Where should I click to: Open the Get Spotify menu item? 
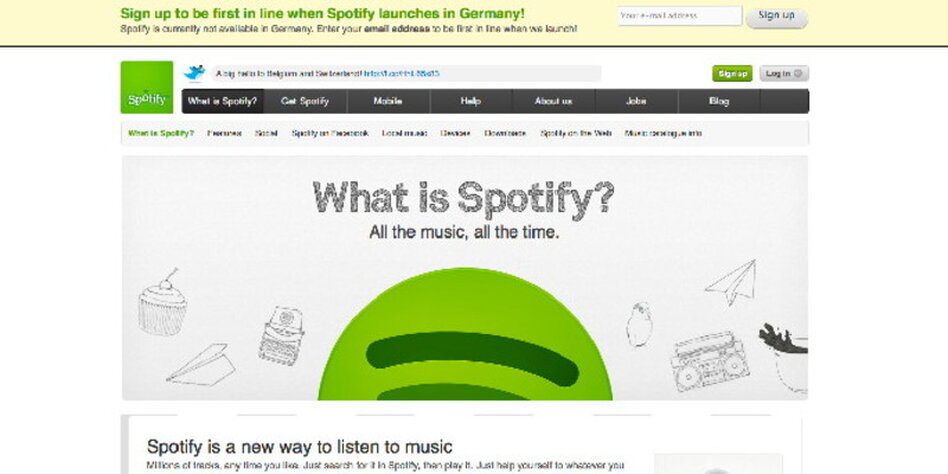pyautogui.click(x=305, y=102)
